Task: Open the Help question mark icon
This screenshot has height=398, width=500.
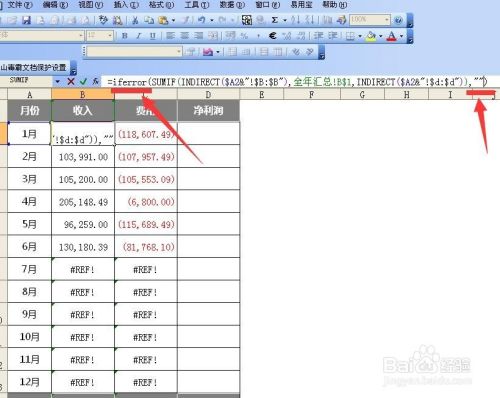Action: click(398, 20)
